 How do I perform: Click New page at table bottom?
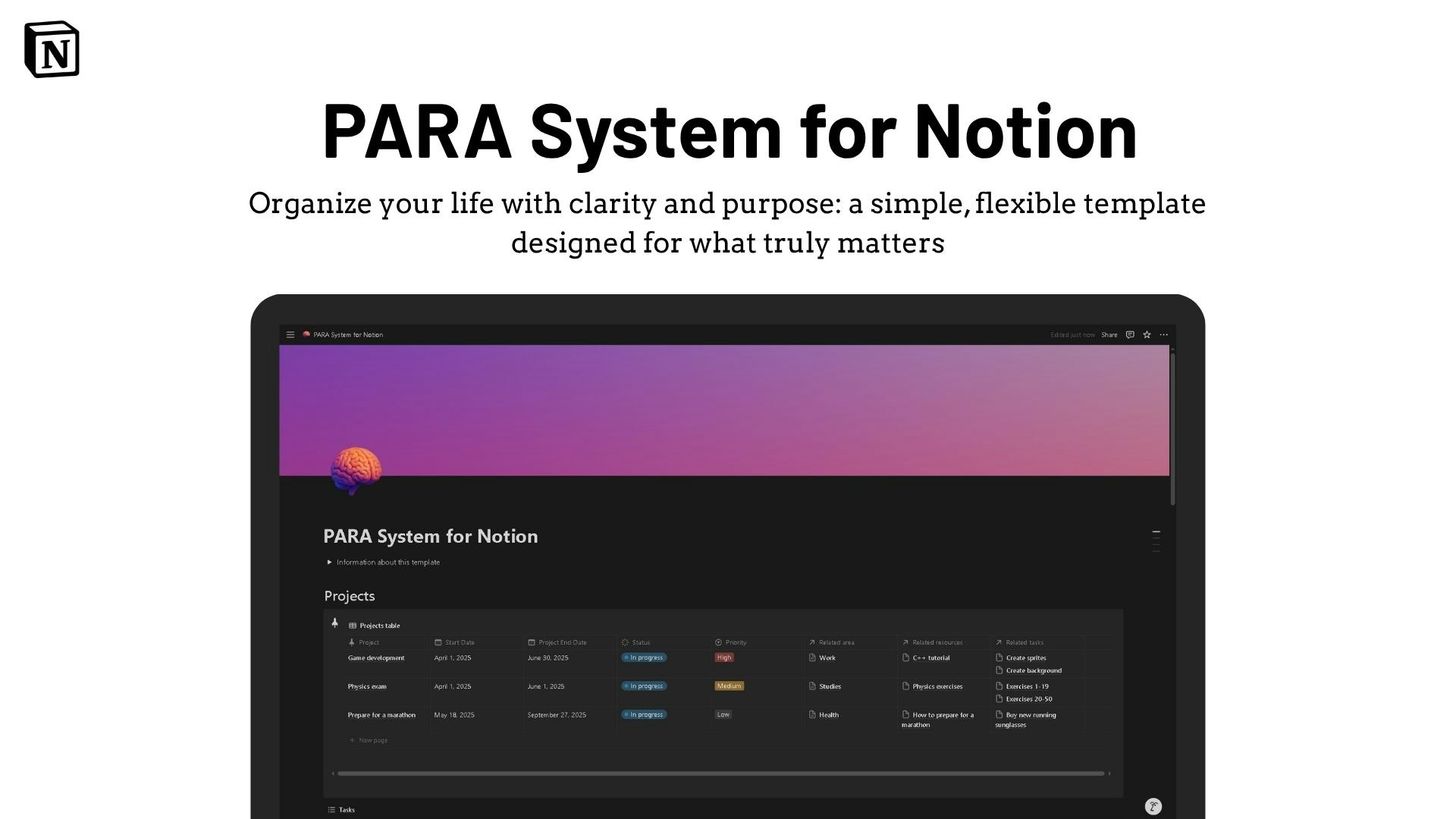pyautogui.click(x=369, y=740)
